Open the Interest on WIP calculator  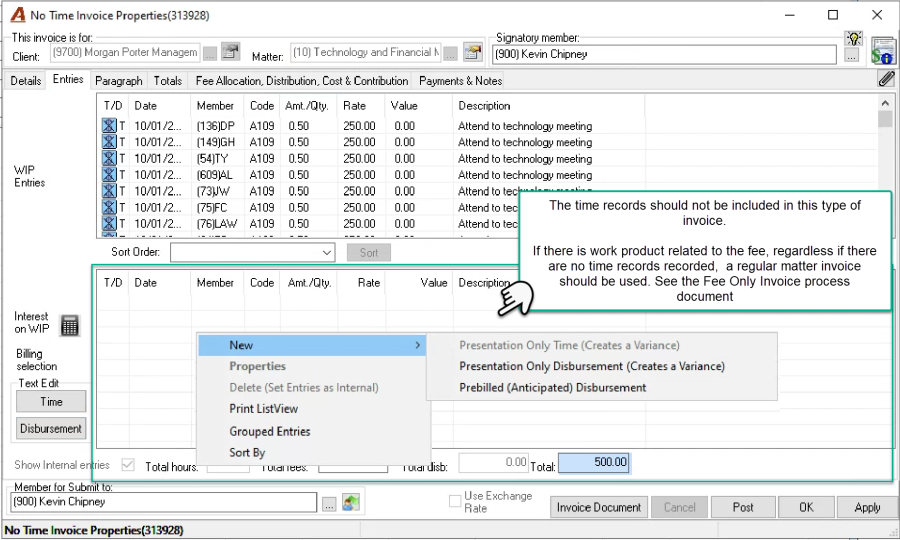click(x=69, y=325)
